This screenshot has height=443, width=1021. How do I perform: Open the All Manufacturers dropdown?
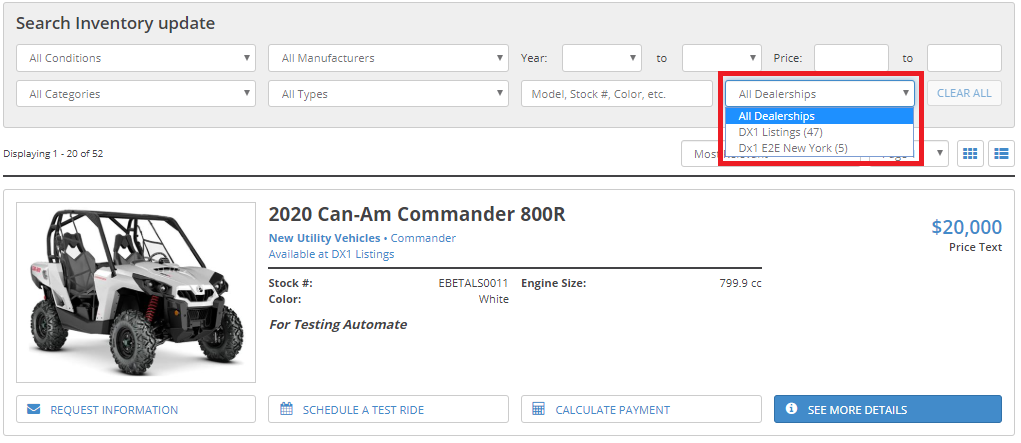click(388, 58)
